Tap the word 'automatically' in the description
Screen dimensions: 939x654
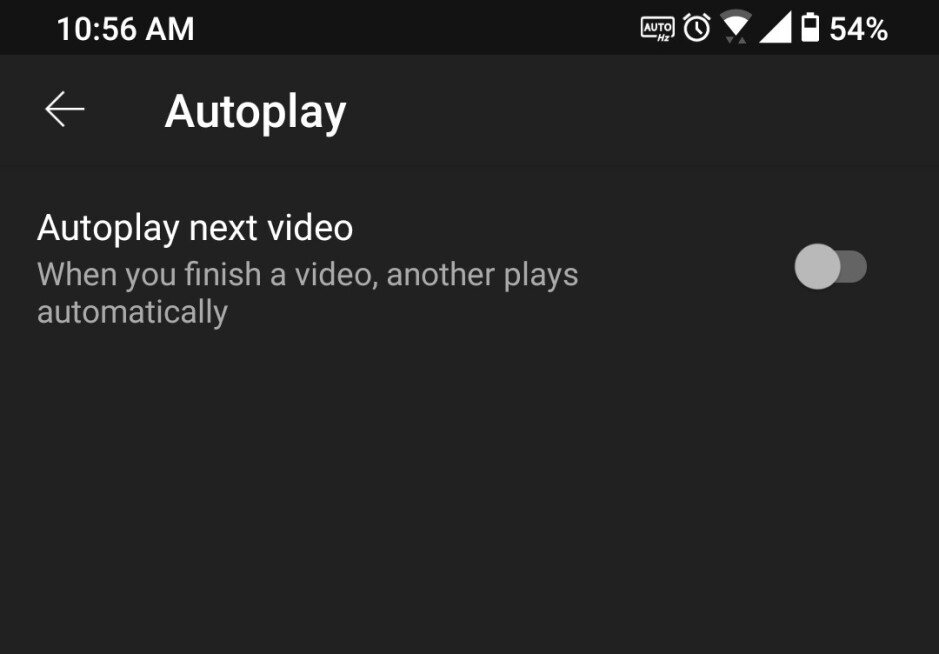tap(132, 312)
